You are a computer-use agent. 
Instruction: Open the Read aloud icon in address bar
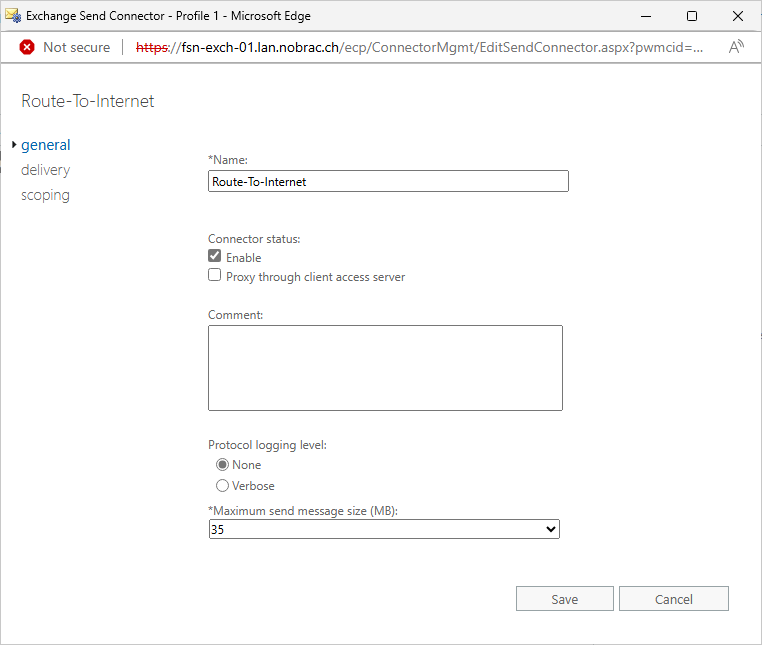[736, 47]
